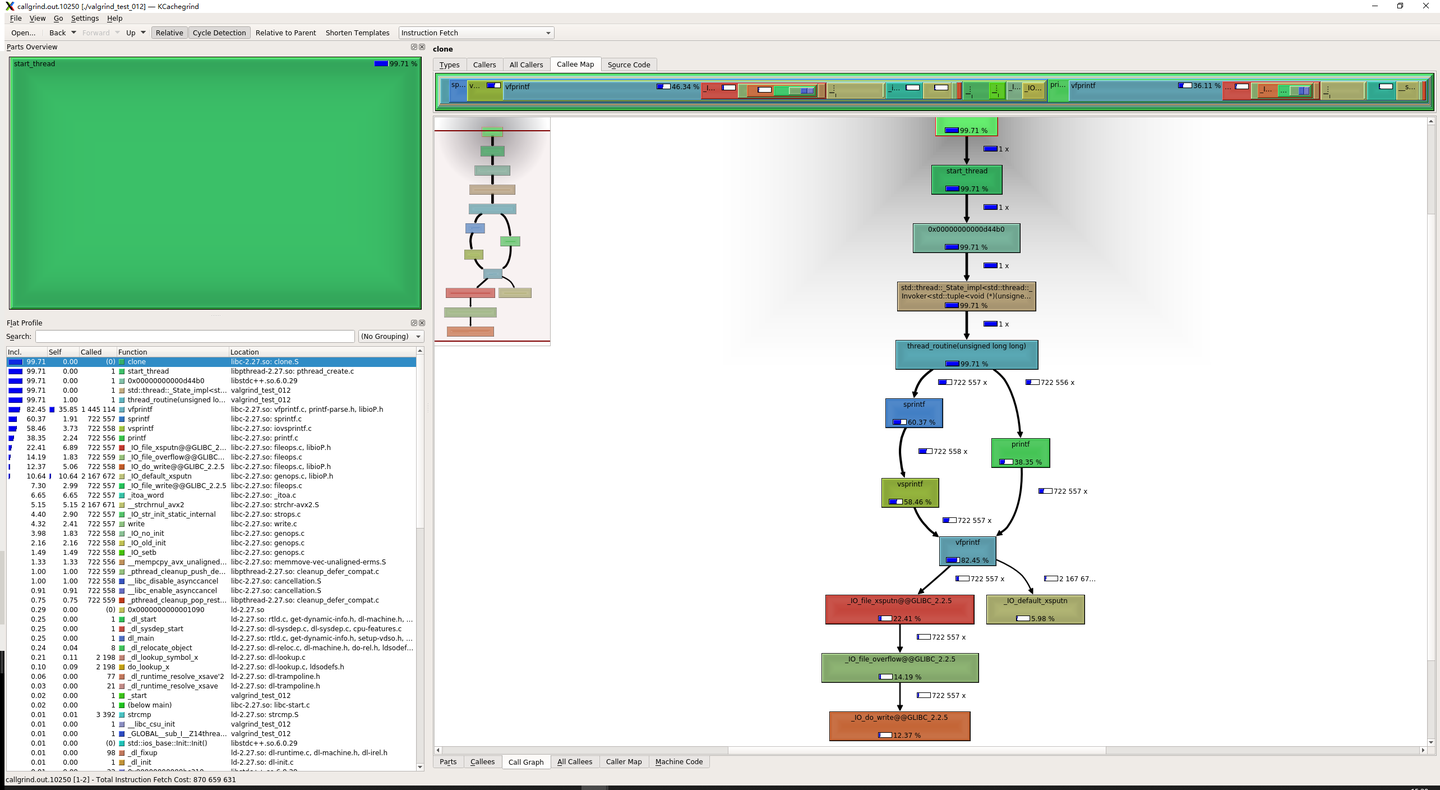The width and height of the screenshot is (1440, 790).
Task: Click the Up toolbar button
Action: coord(131,33)
